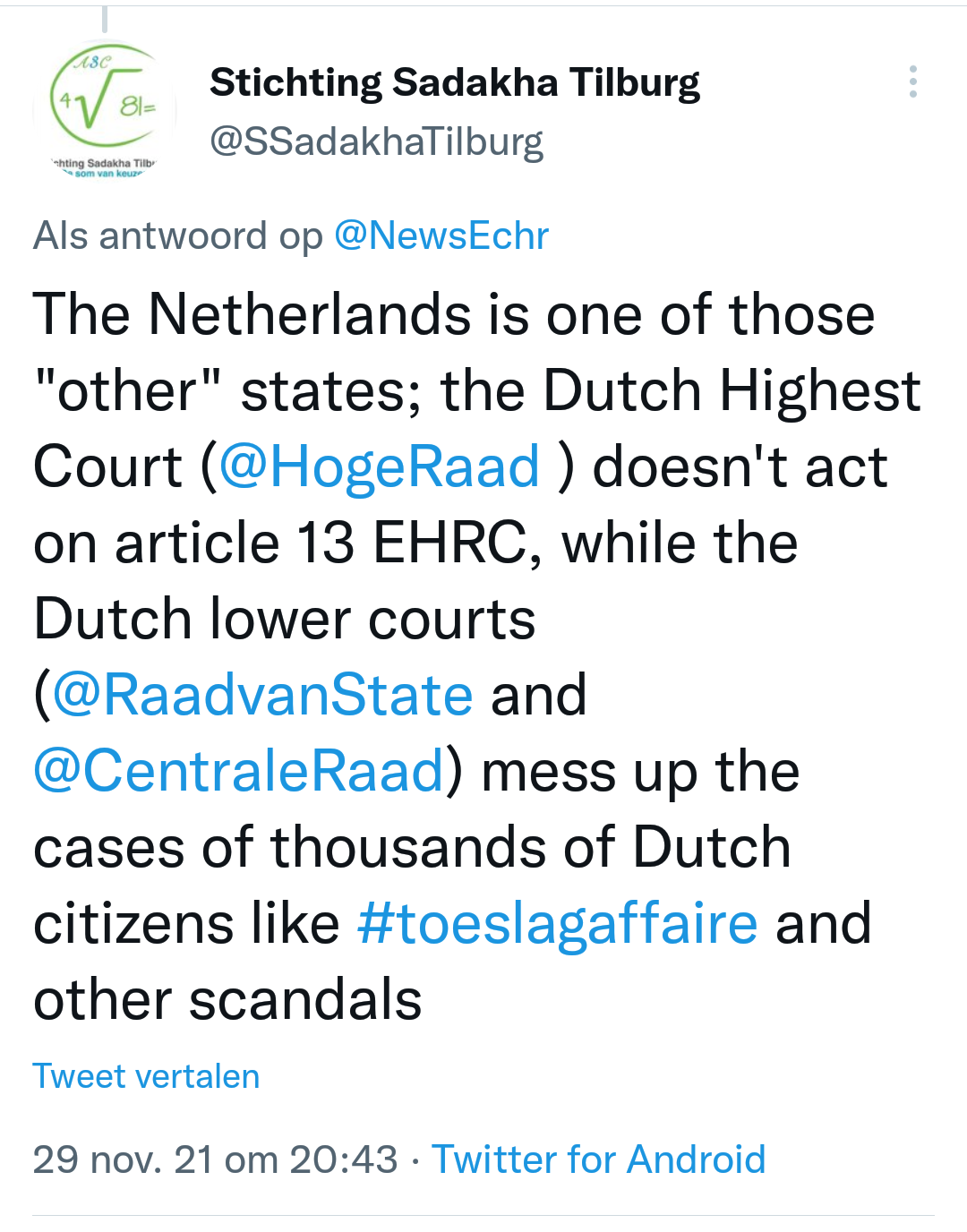Tap the @HogeRaad mention
This screenshot has width=967, height=1232.
point(379,467)
